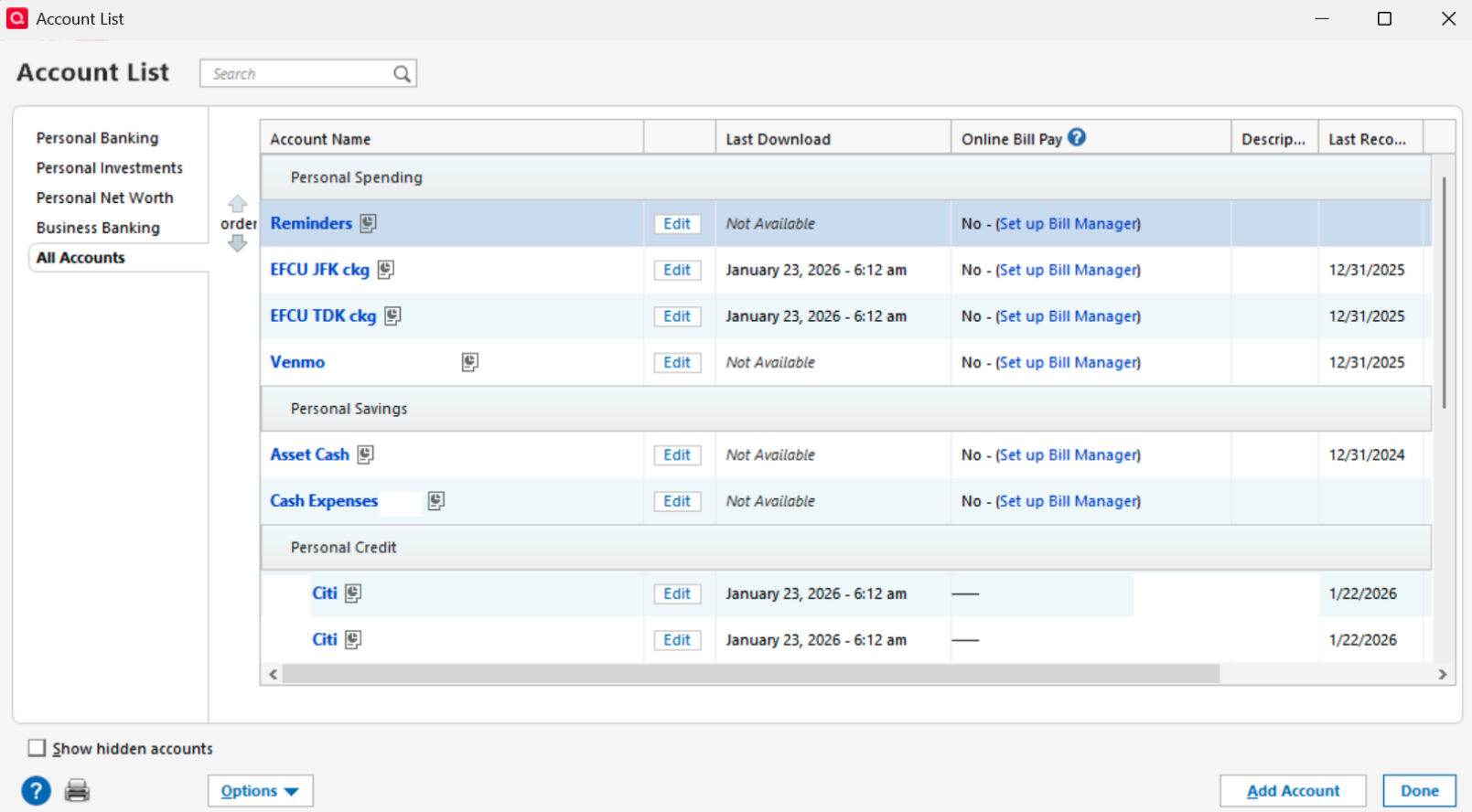This screenshot has width=1472, height=812.
Task: Click Set up Bill Manager for Cash Expenses
Action: coord(1068,501)
